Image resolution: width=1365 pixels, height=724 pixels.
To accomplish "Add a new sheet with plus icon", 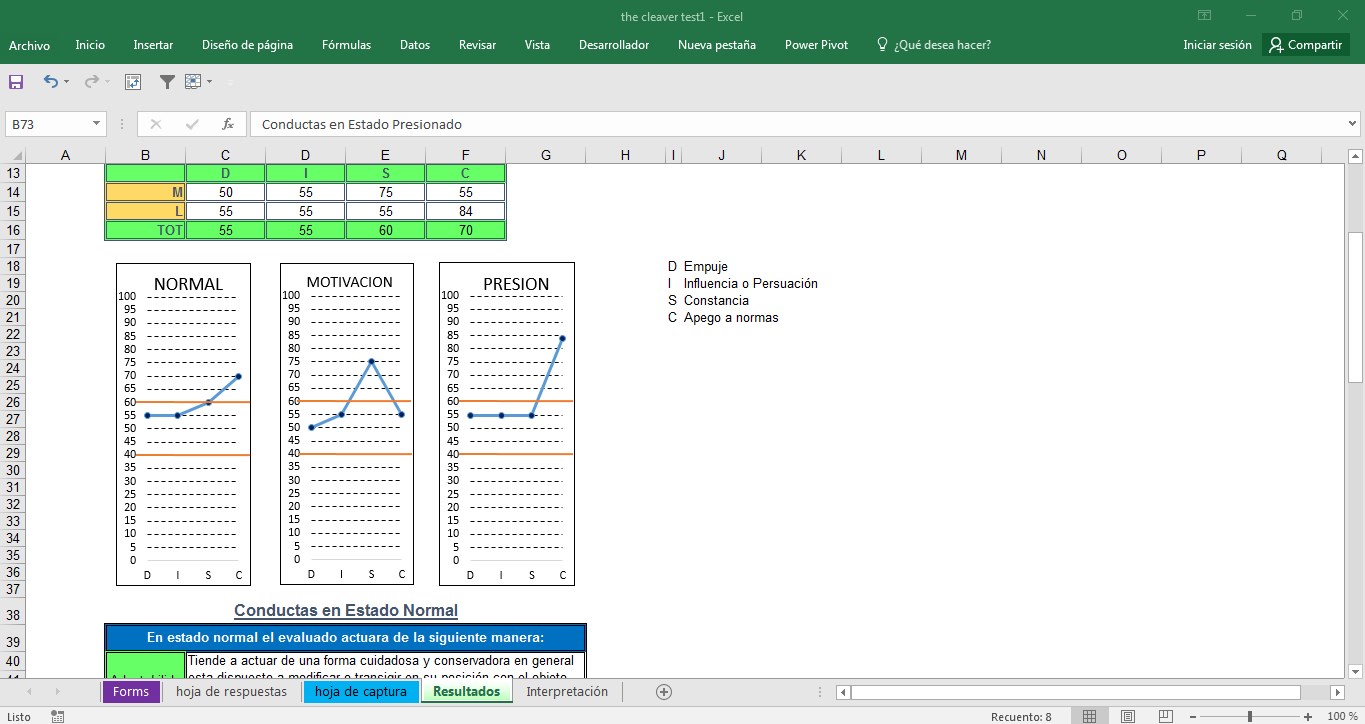I will point(663,692).
